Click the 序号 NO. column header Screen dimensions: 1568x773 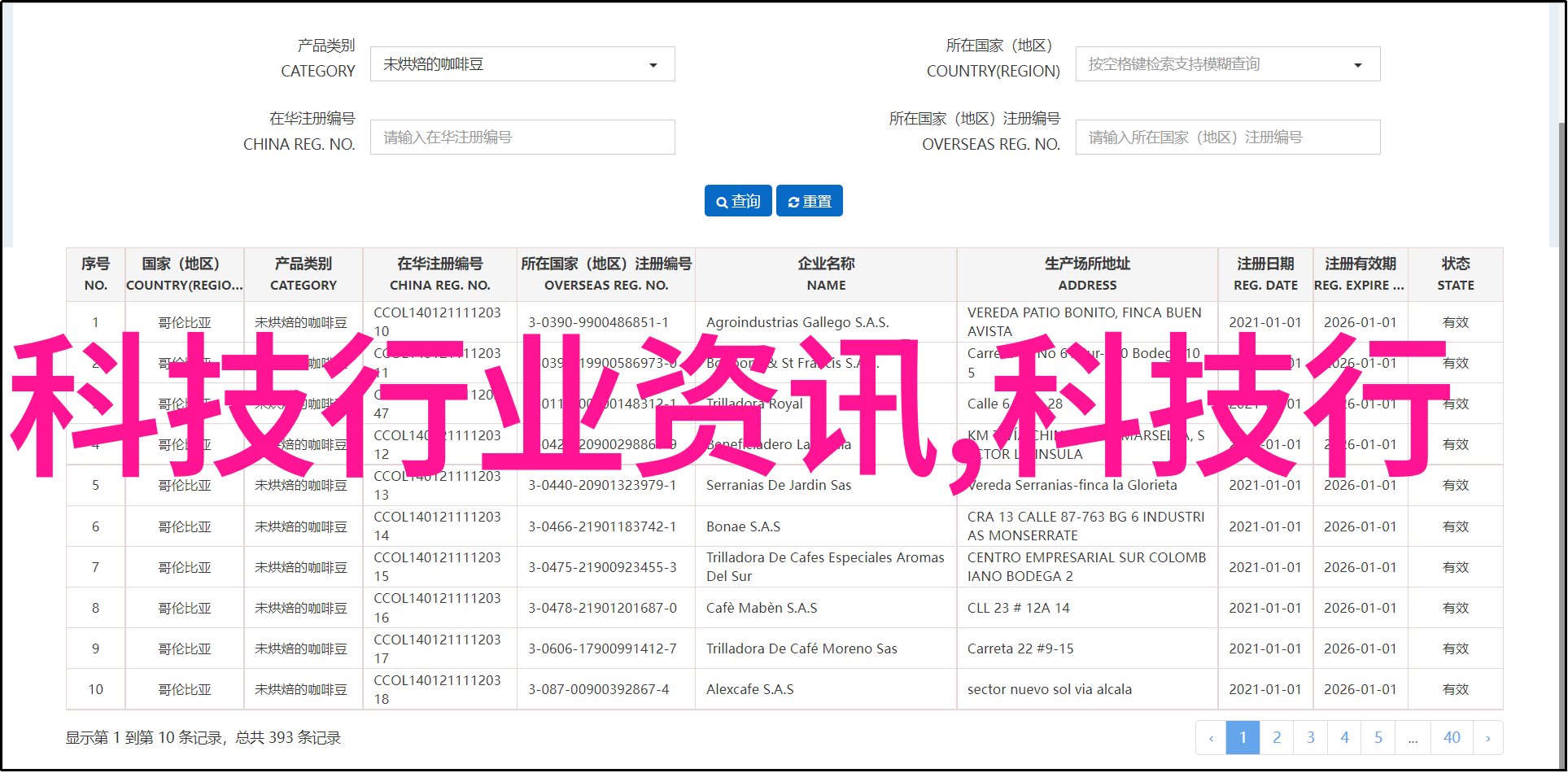pos(96,274)
